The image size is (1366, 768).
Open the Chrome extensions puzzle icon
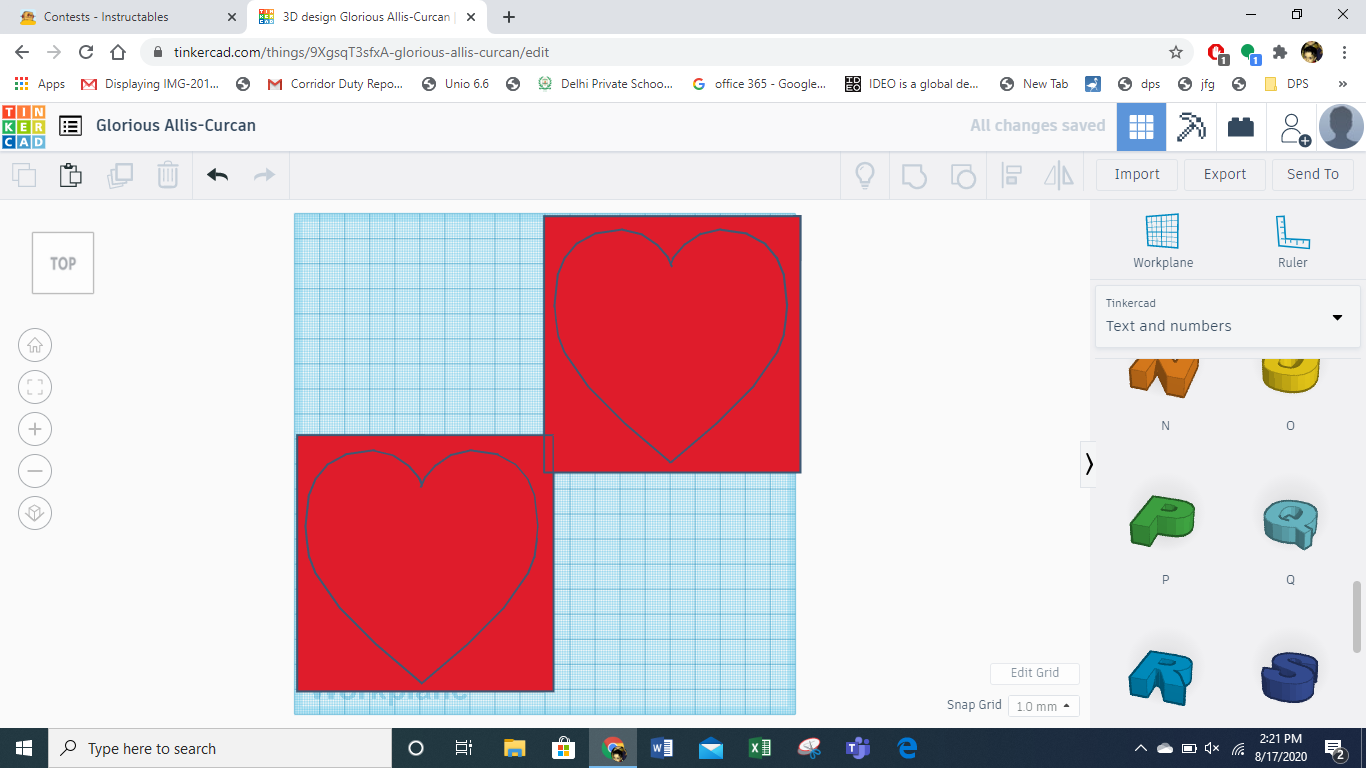(x=1280, y=52)
